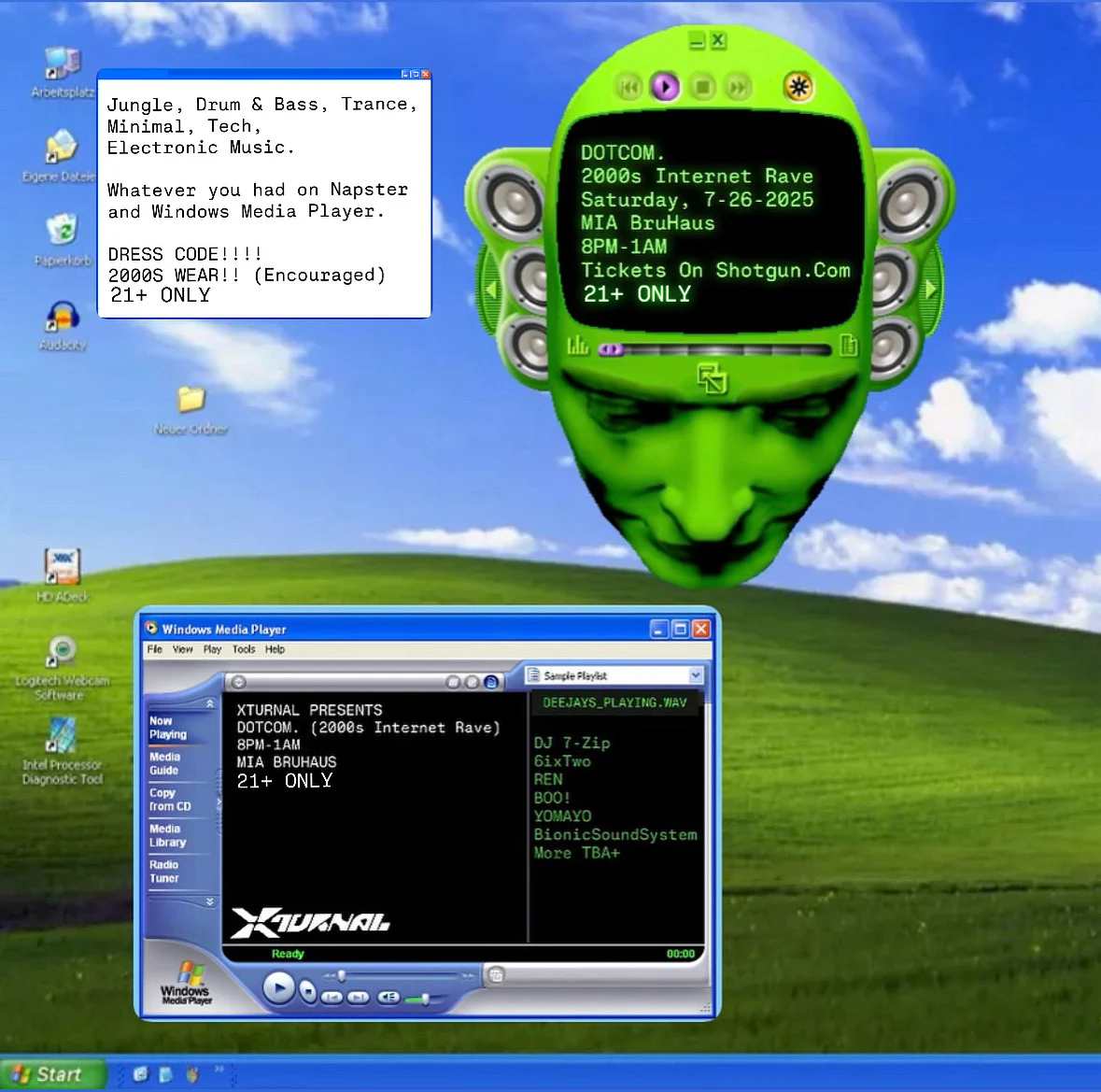Click next track on the green head player
The width and height of the screenshot is (1101, 1092).
[x=738, y=87]
